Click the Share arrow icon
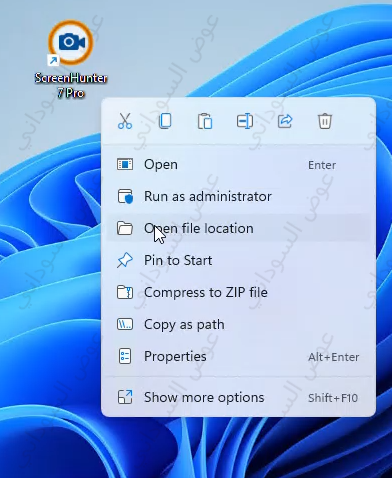The height and width of the screenshot is (478, 392). coord(285,121)
